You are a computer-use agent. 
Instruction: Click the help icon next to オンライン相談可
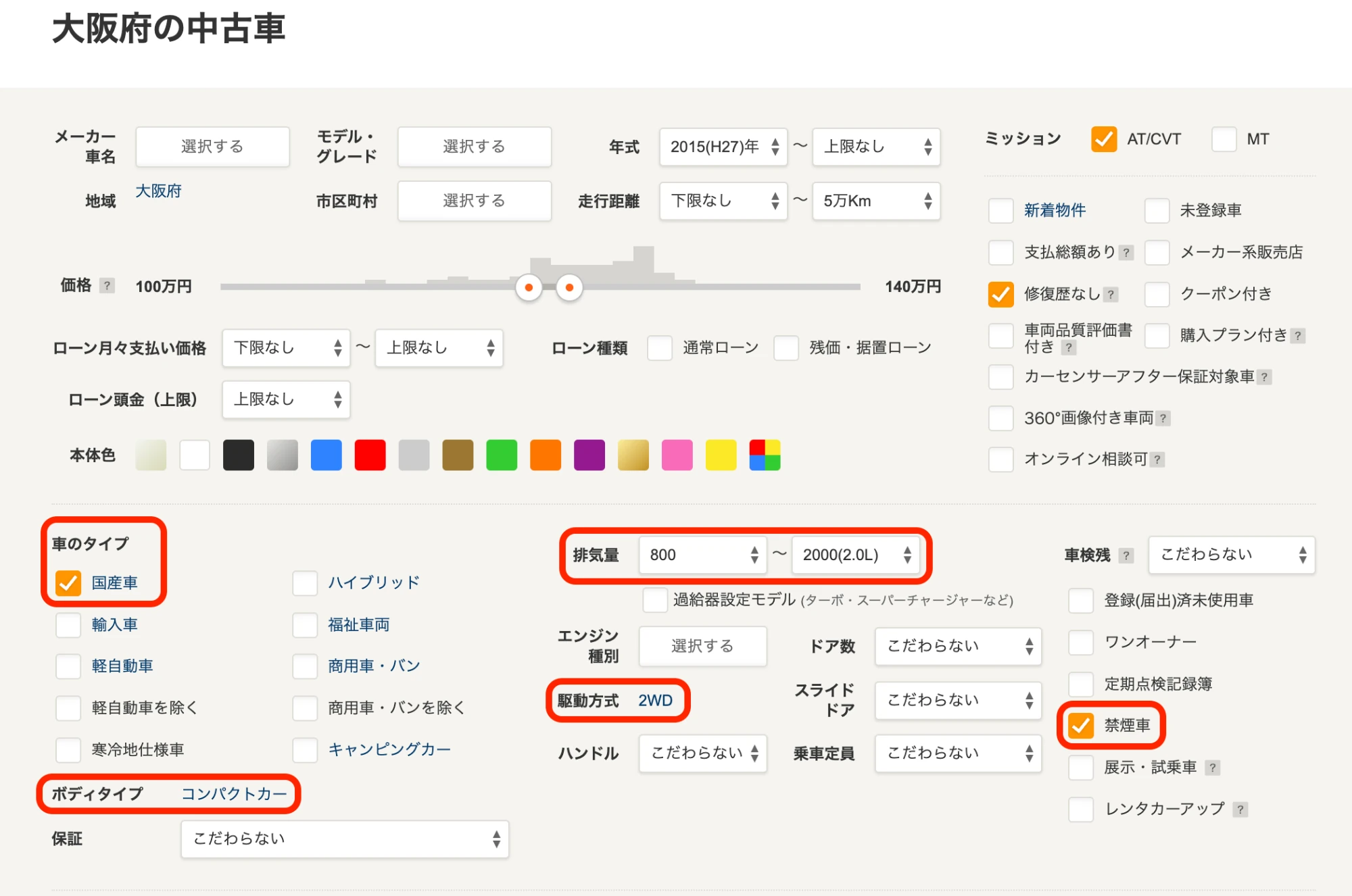(1157, 460)
